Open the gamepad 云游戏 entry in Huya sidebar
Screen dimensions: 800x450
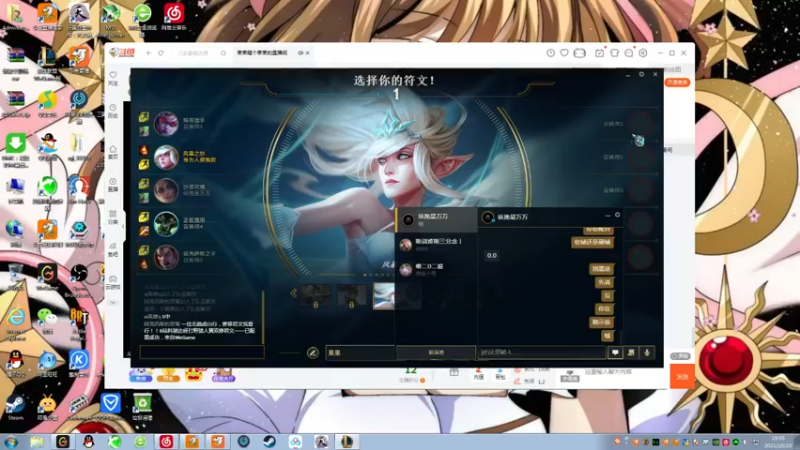[113, 282]
